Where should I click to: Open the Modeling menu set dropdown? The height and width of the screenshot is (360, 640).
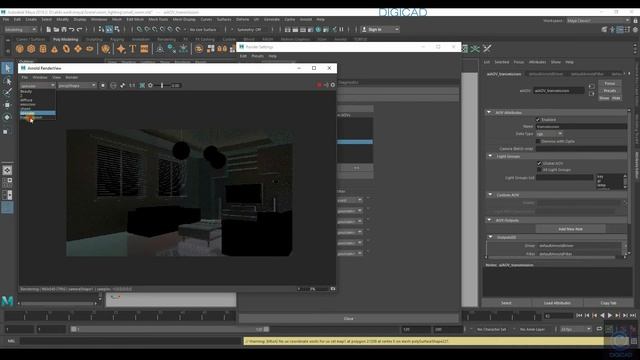pos(20,29)
